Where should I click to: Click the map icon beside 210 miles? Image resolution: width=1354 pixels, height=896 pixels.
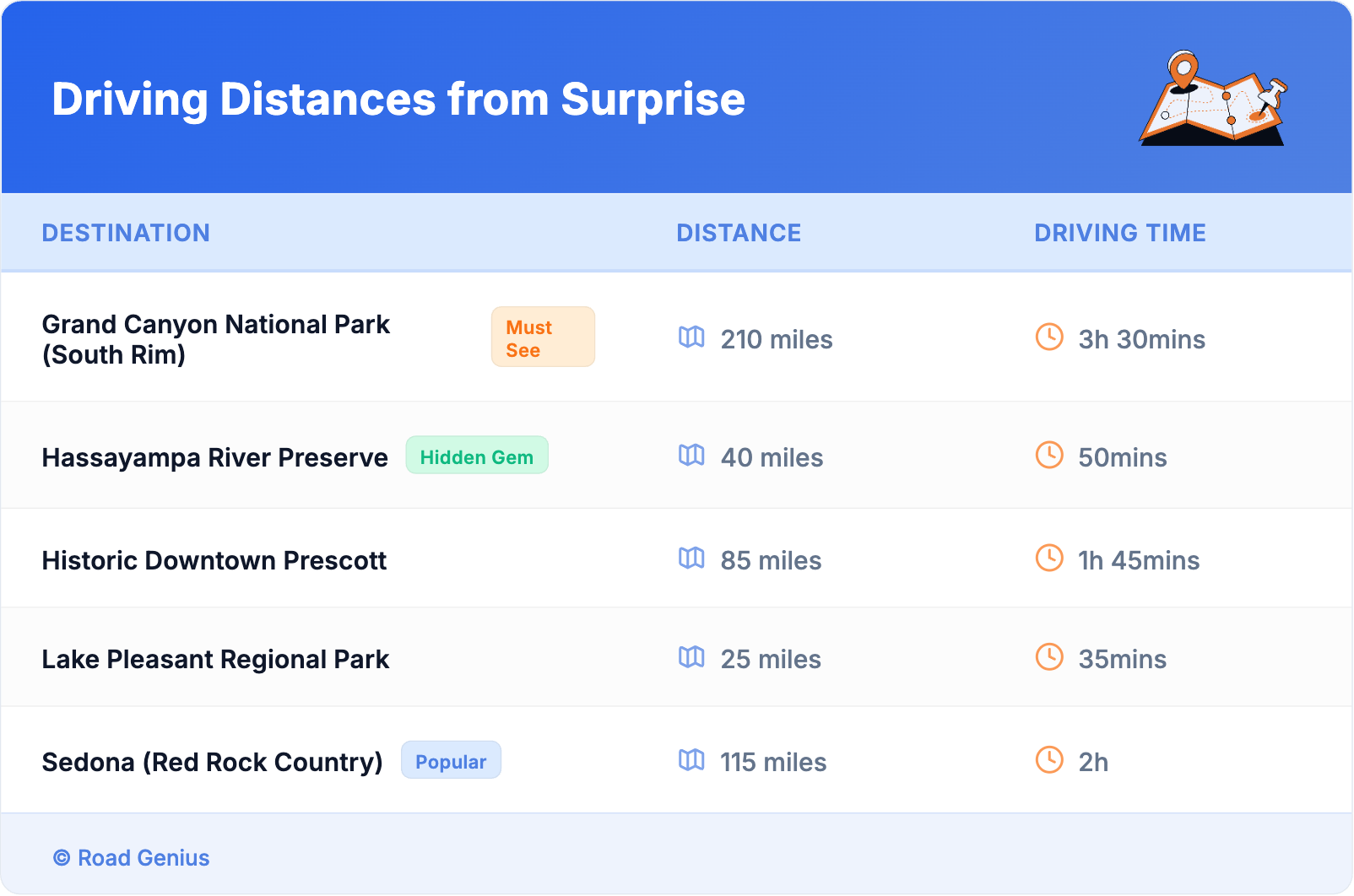(x=691, y=337)
